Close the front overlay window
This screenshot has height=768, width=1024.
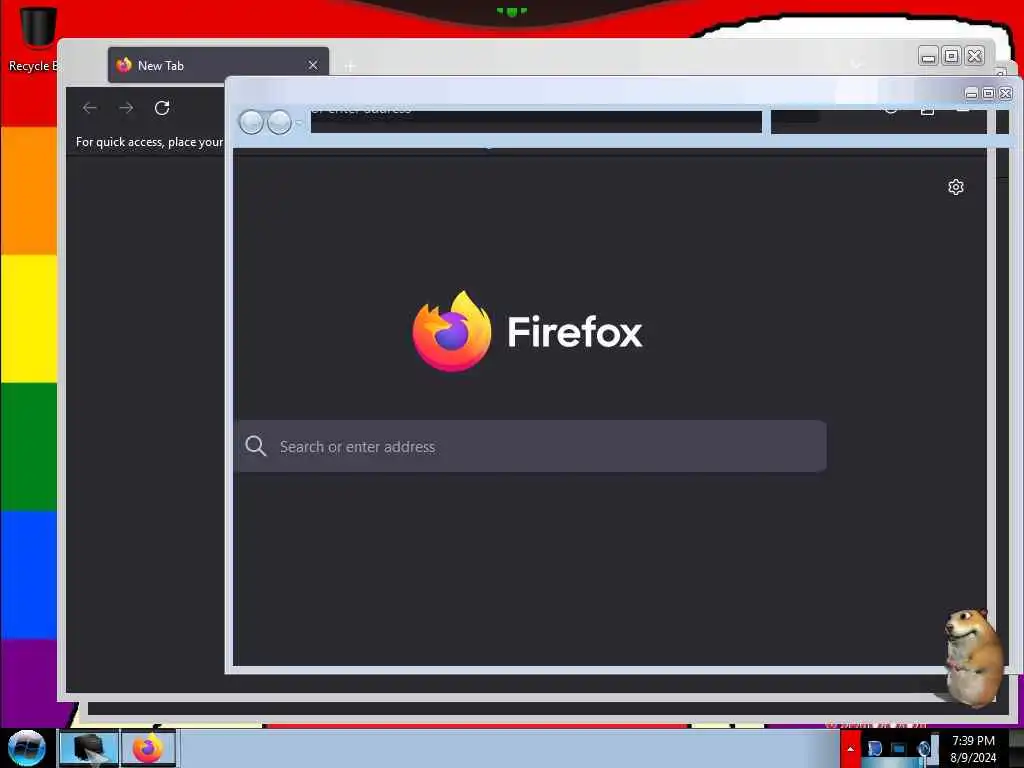coord(1006,93)
